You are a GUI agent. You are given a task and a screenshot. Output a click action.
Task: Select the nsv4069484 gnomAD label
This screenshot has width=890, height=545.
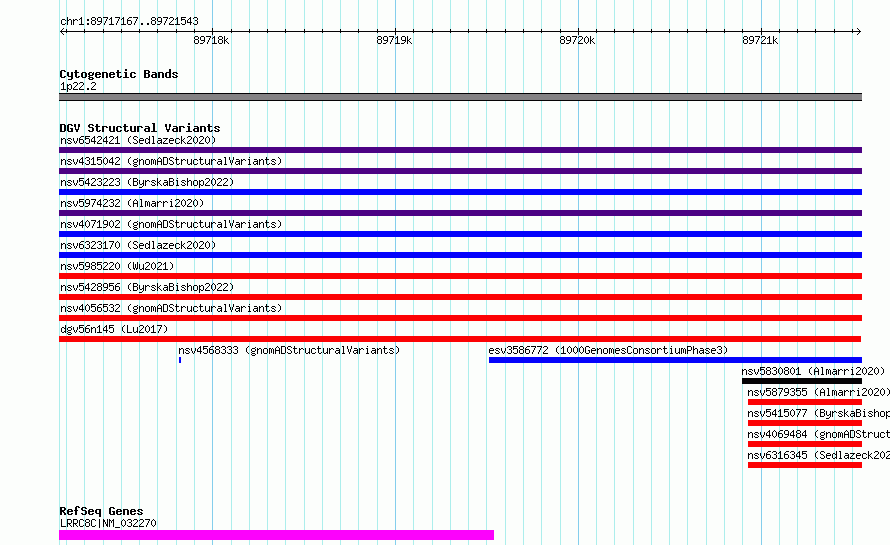coord(818,434)
